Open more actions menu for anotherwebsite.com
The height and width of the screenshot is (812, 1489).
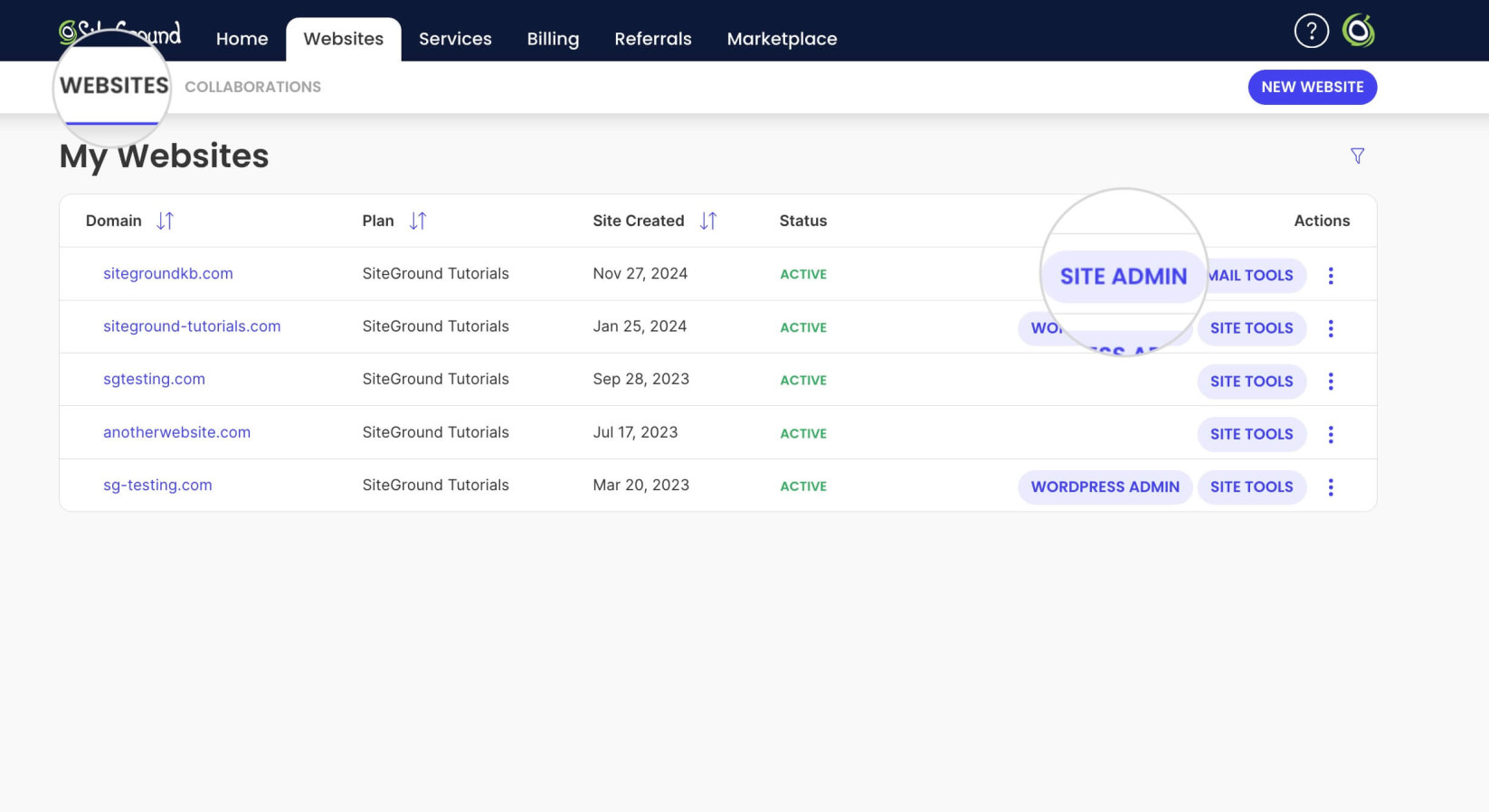[1330, 434]
